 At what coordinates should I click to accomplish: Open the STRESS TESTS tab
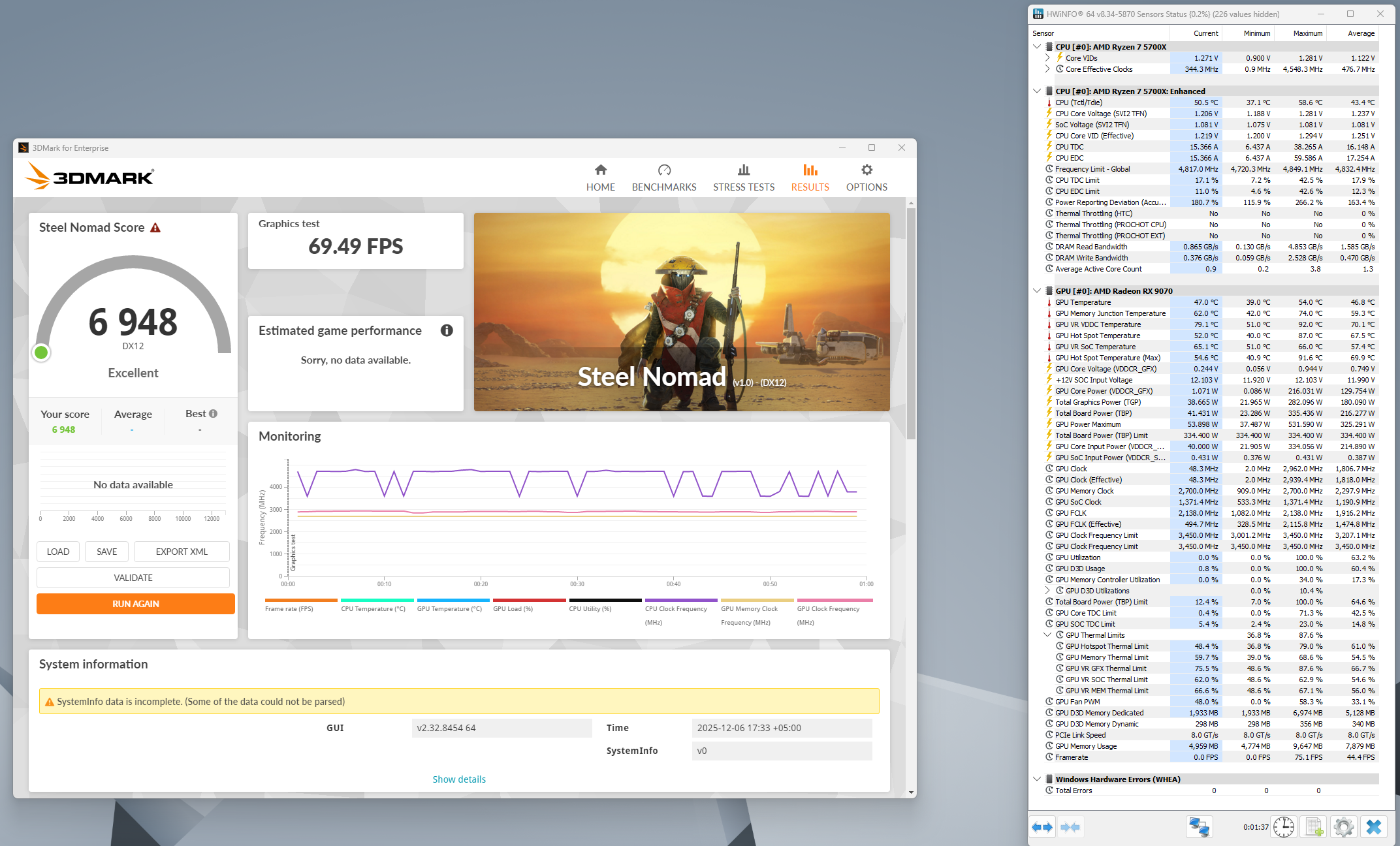point(743,178)
